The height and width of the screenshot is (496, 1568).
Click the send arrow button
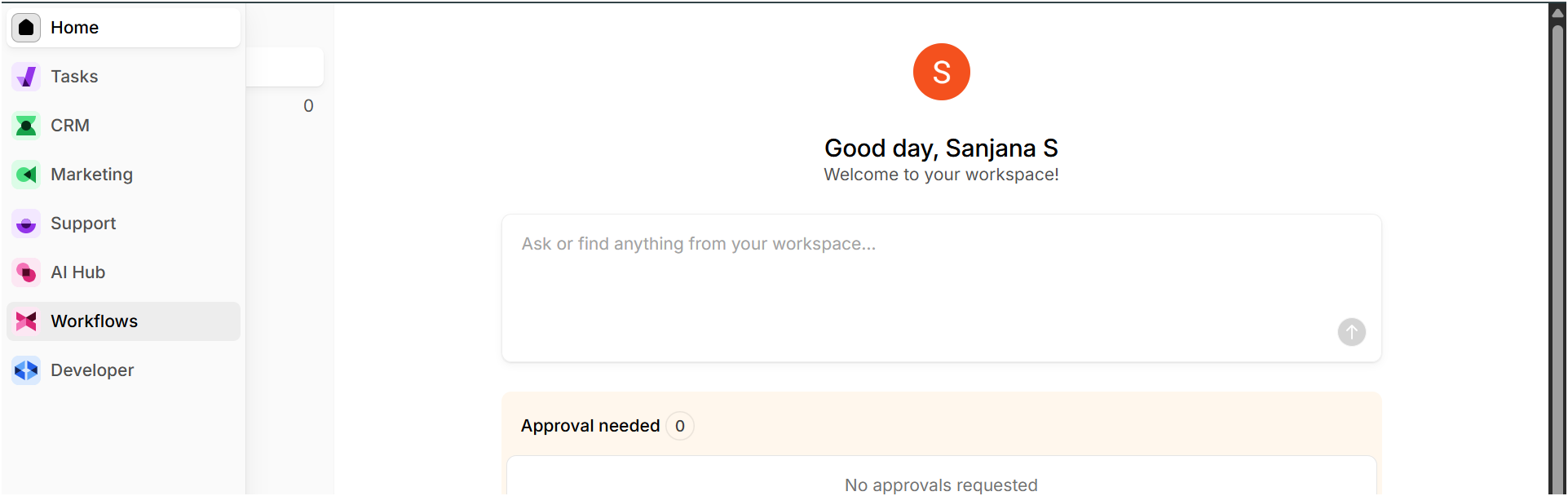point(1351,332)
